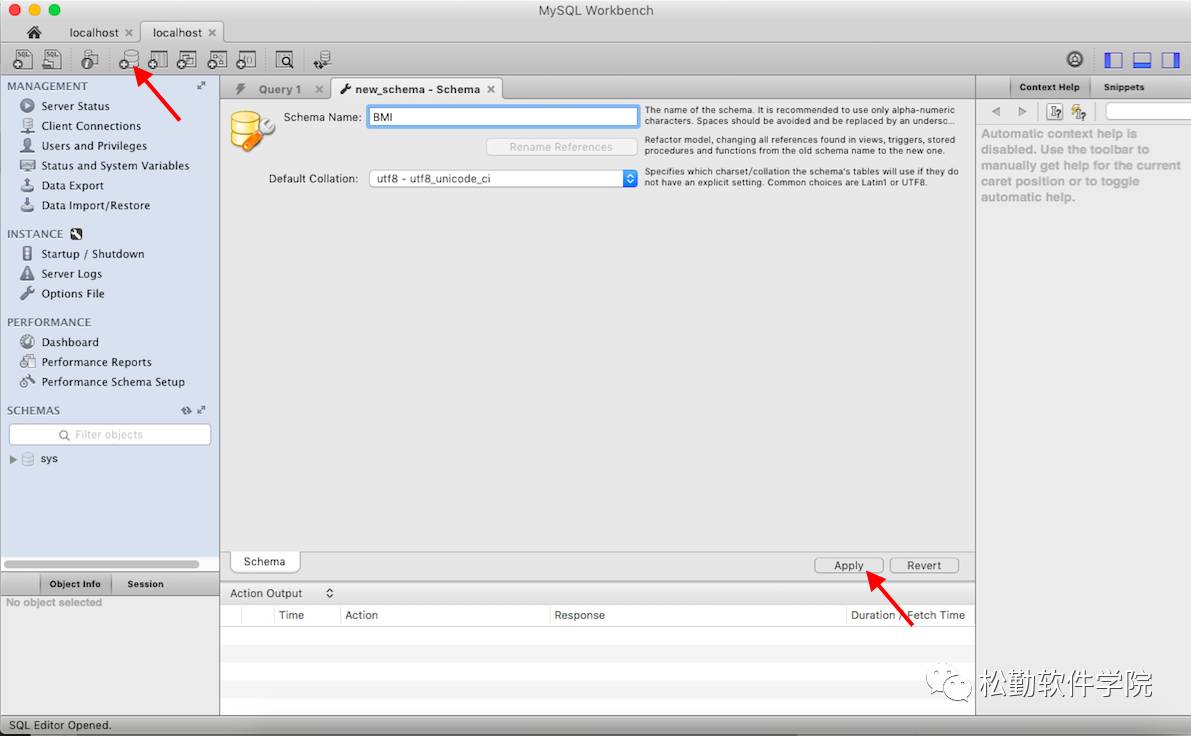
Task: Select the sys schema
Action: point(49,459)
